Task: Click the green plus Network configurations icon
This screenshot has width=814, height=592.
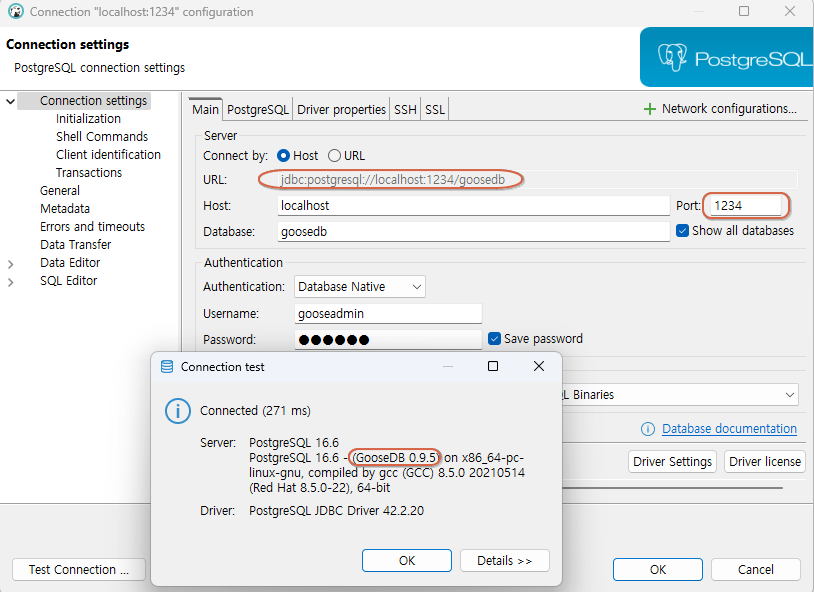Action: click(x=649, y=109)
